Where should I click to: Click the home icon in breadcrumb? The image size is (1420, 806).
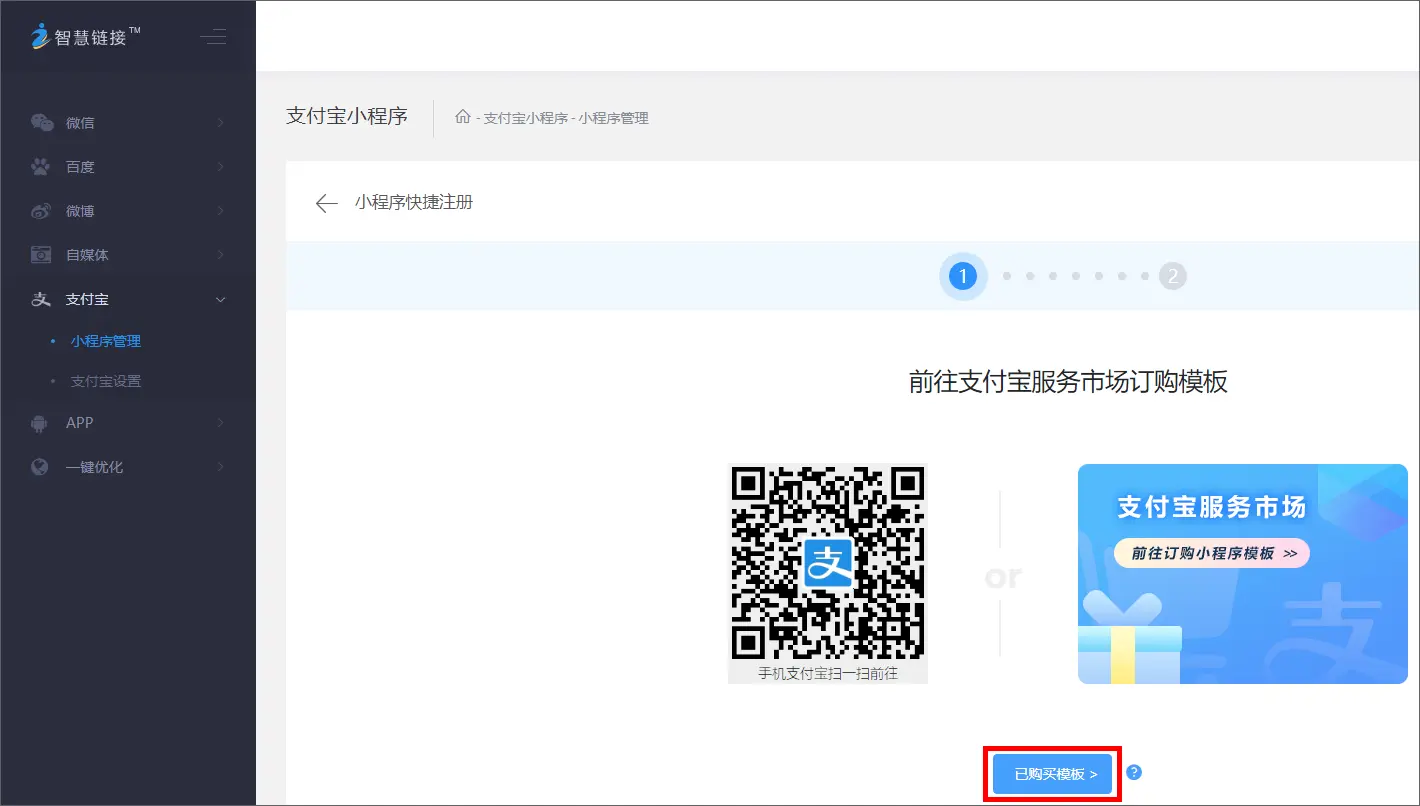pyautogui.click(x=462, y=117)
